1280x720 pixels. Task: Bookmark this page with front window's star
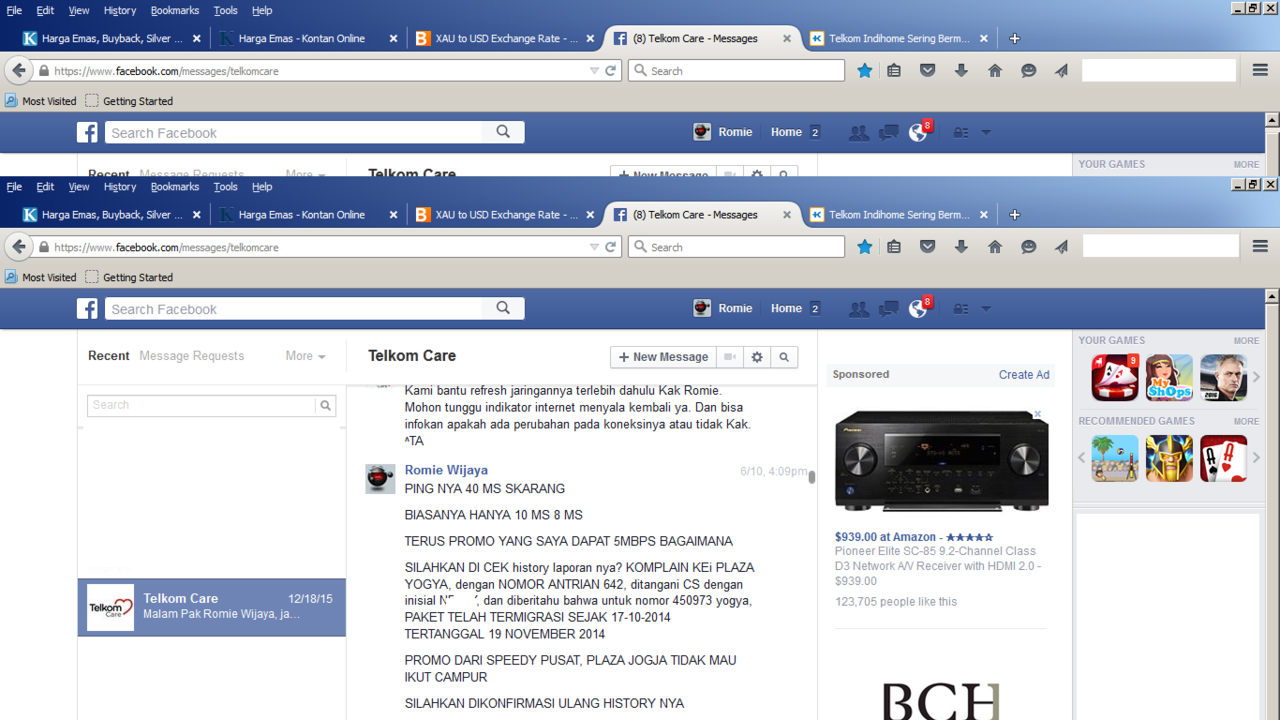[865, 247]
